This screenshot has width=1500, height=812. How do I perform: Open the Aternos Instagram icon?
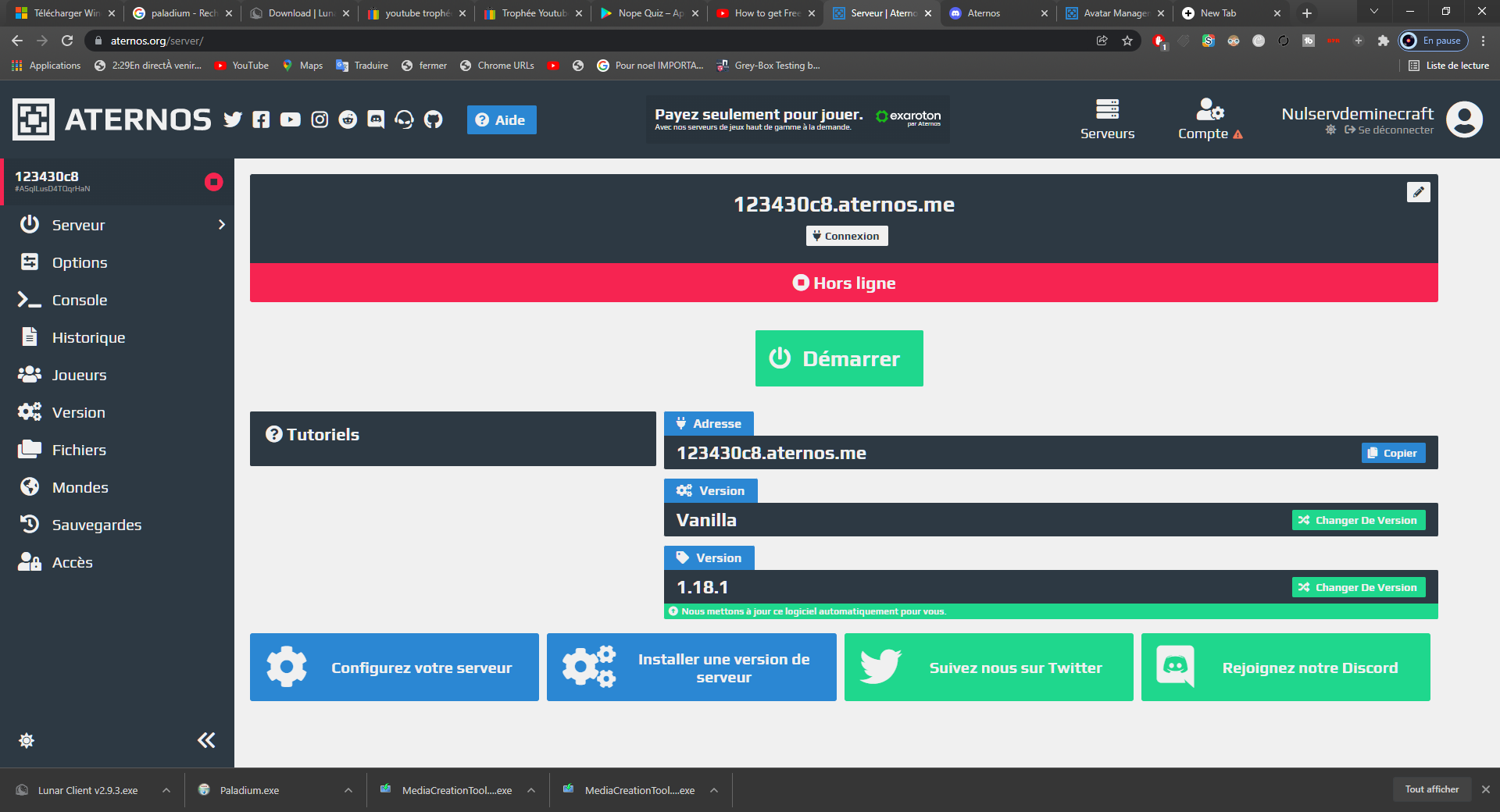coord(320,119)
